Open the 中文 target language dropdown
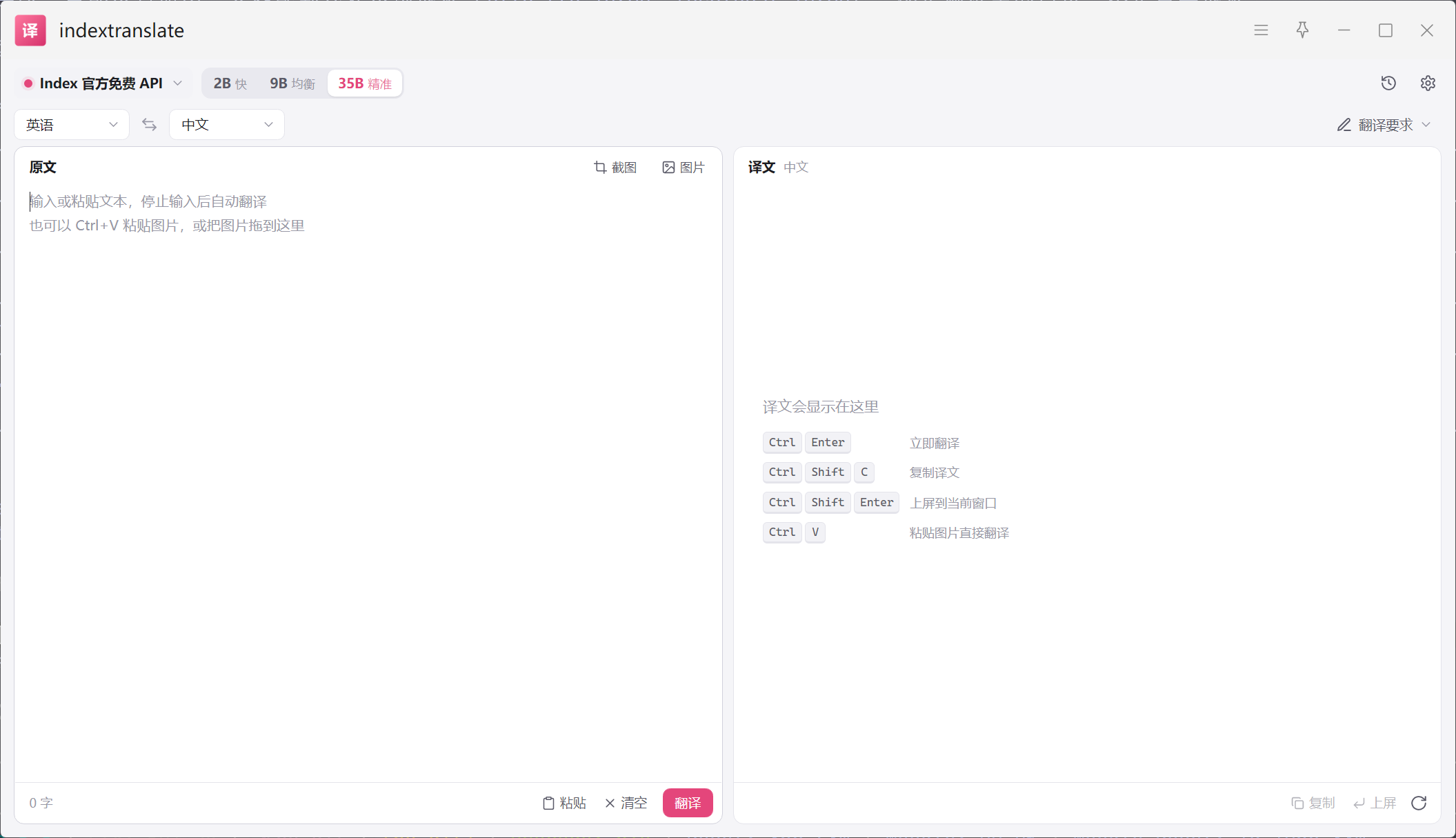 click(227, 125)
